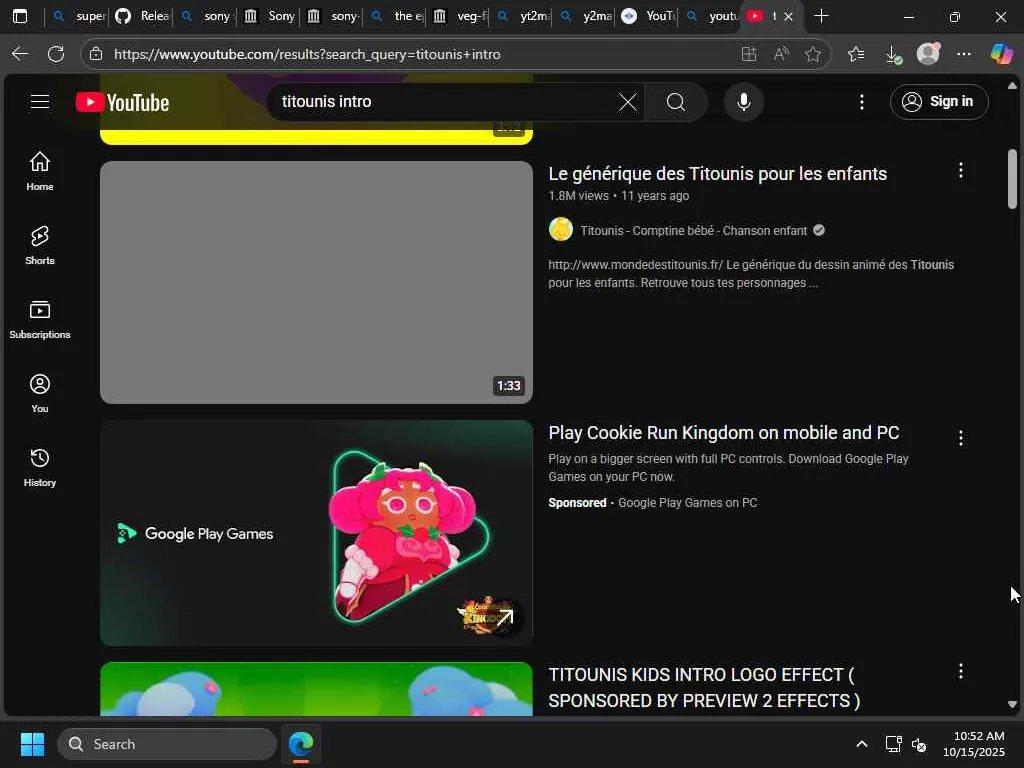Viewport: 1024px width, 768px height.
Task: Switch to the 'super' search tab
Action: pos(78,16)
